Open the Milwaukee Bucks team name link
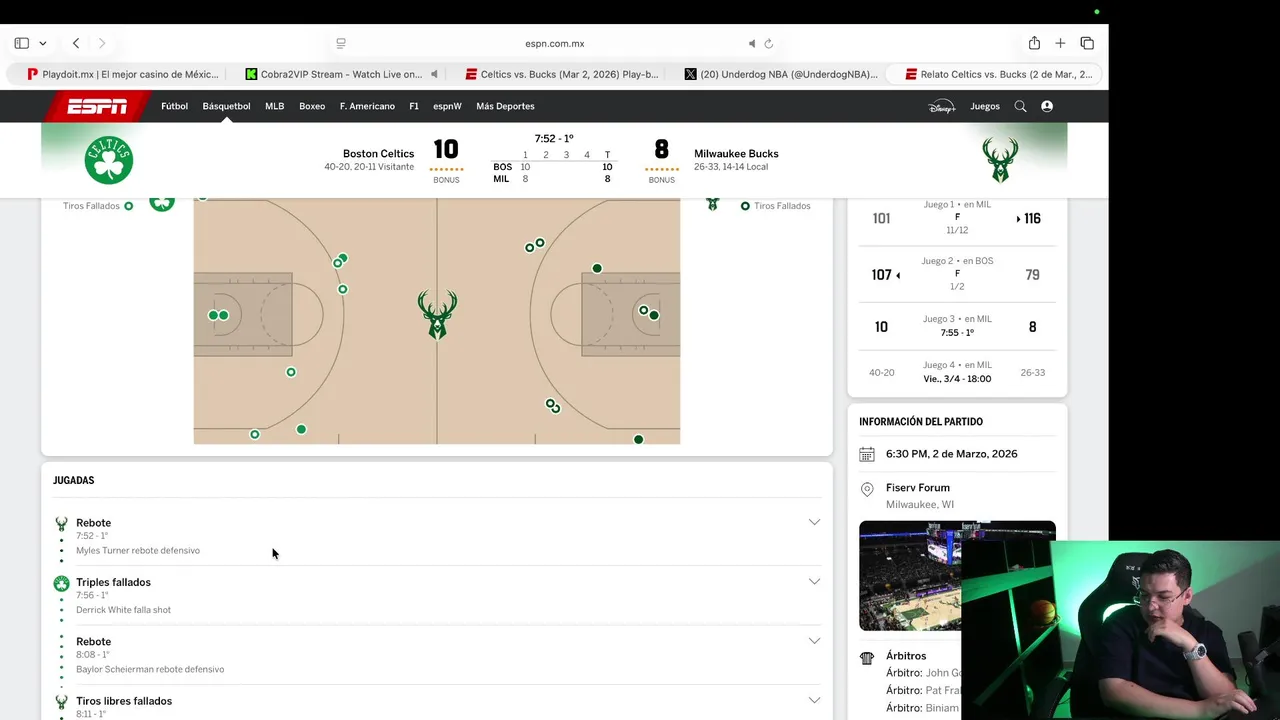 (736, 154)
